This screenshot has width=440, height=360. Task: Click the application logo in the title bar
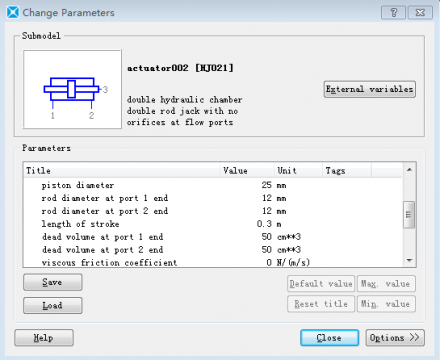click(x=13, y=13)
